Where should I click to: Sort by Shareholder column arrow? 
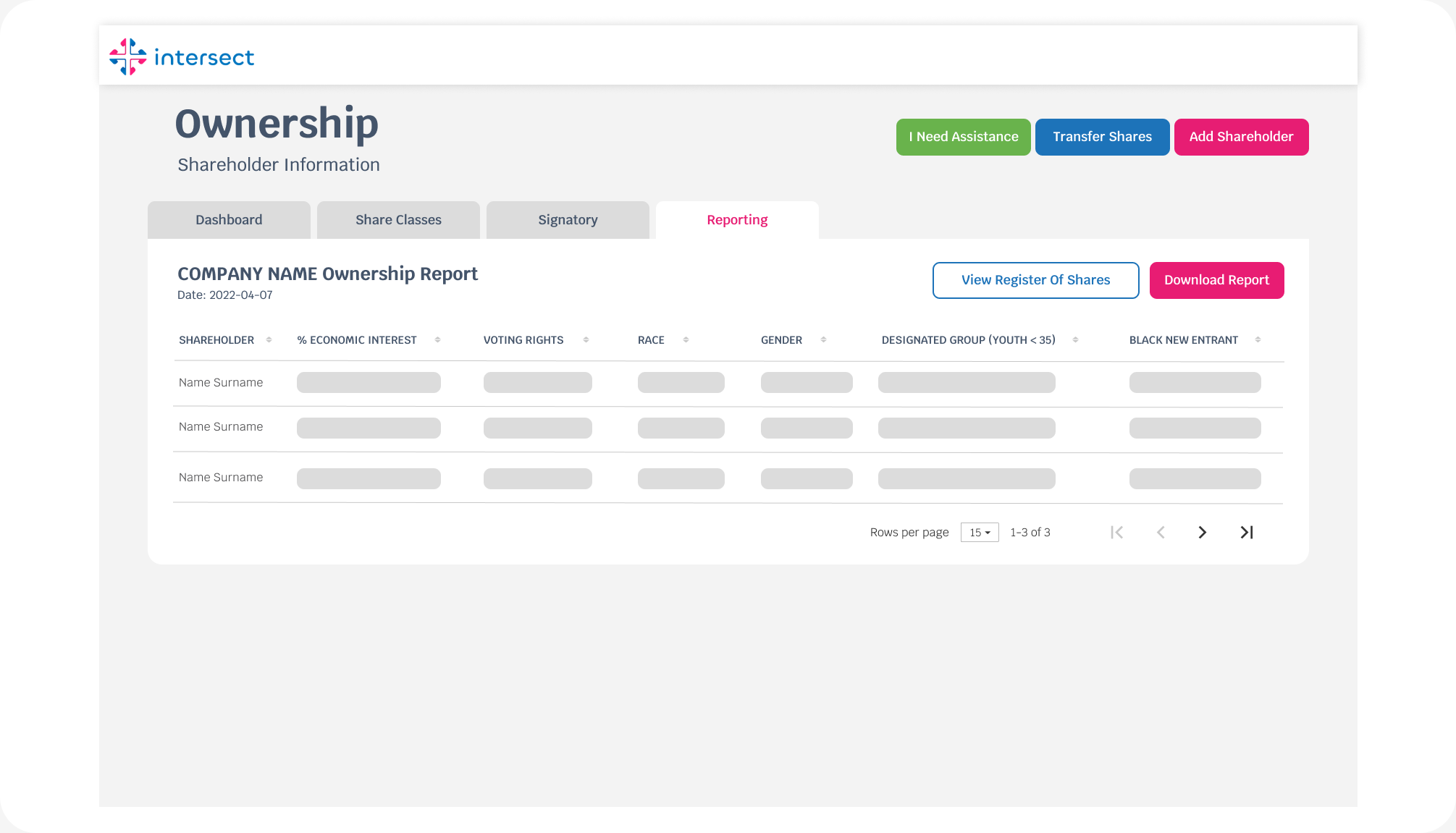[x=269, y=340]
